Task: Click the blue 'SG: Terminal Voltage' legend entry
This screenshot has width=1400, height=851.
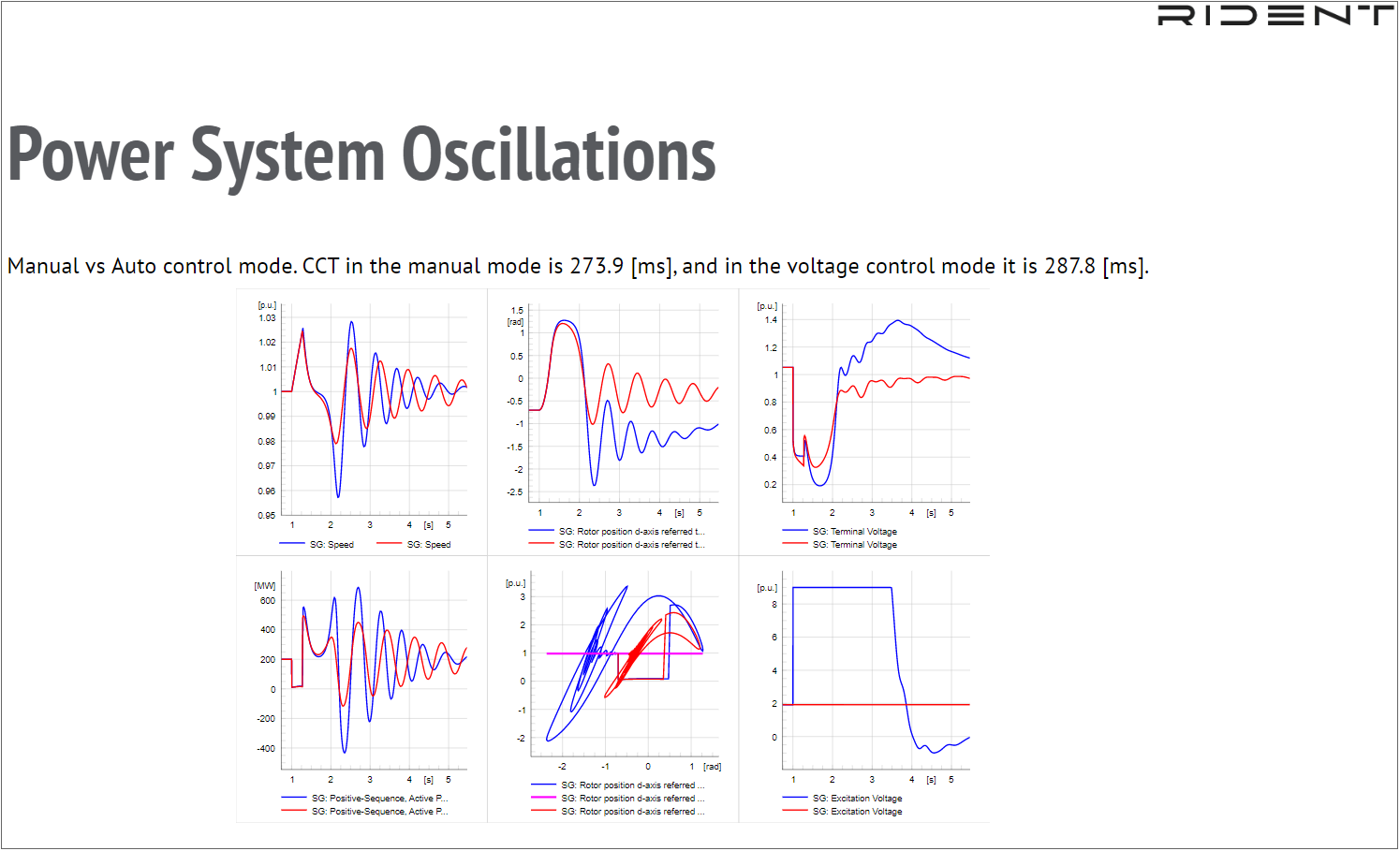Action: tap(839, 532)
